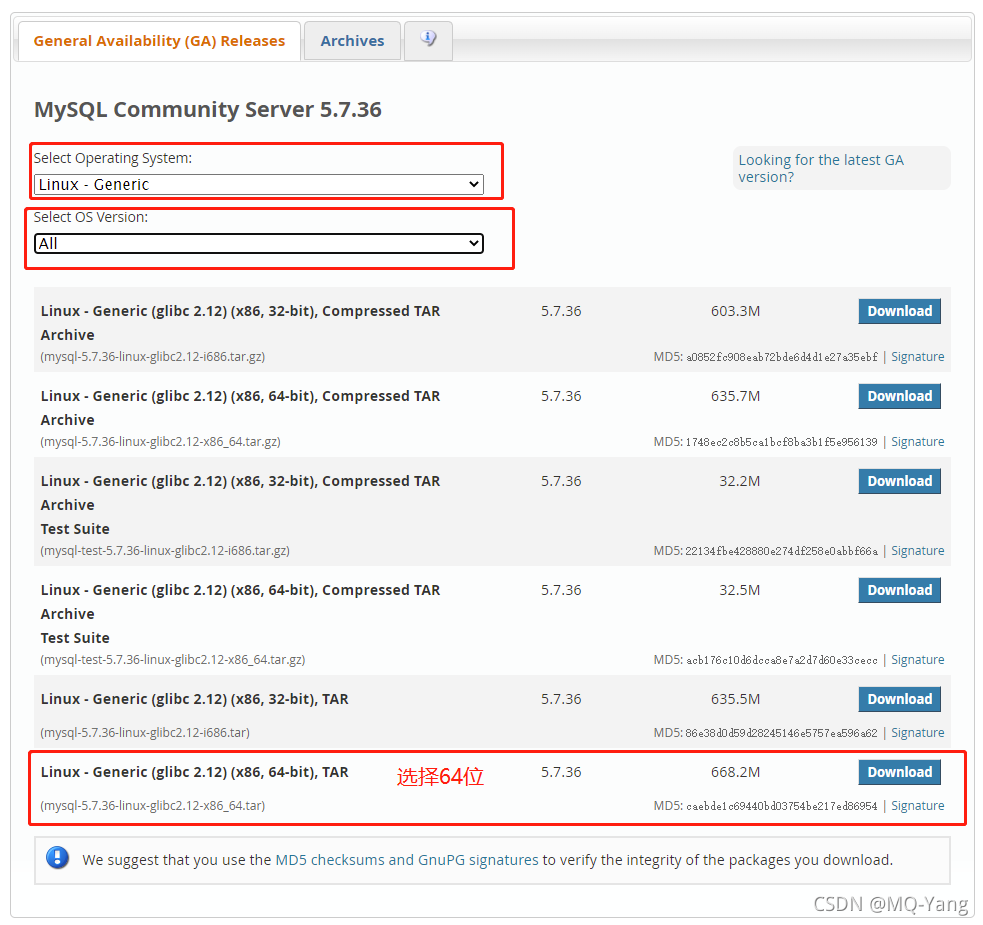This screenshot has width=983, height=925.
Task: Open Signature for mysql-test i686 archive
Action: 917,551
